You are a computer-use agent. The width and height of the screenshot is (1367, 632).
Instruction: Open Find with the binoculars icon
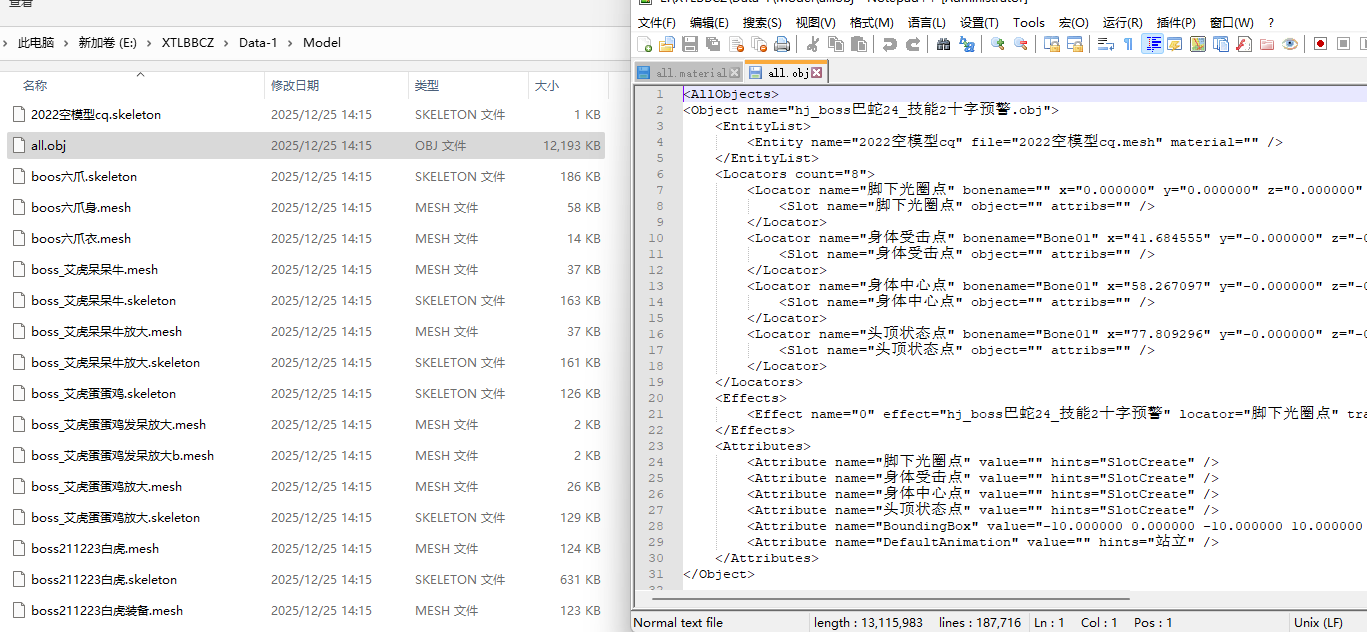tap(943, 44)
